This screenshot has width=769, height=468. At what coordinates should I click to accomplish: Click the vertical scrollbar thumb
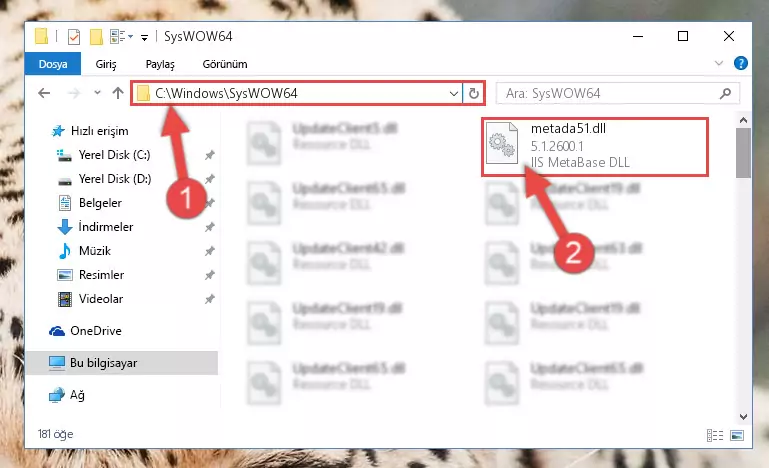click(x=743, y=153)
